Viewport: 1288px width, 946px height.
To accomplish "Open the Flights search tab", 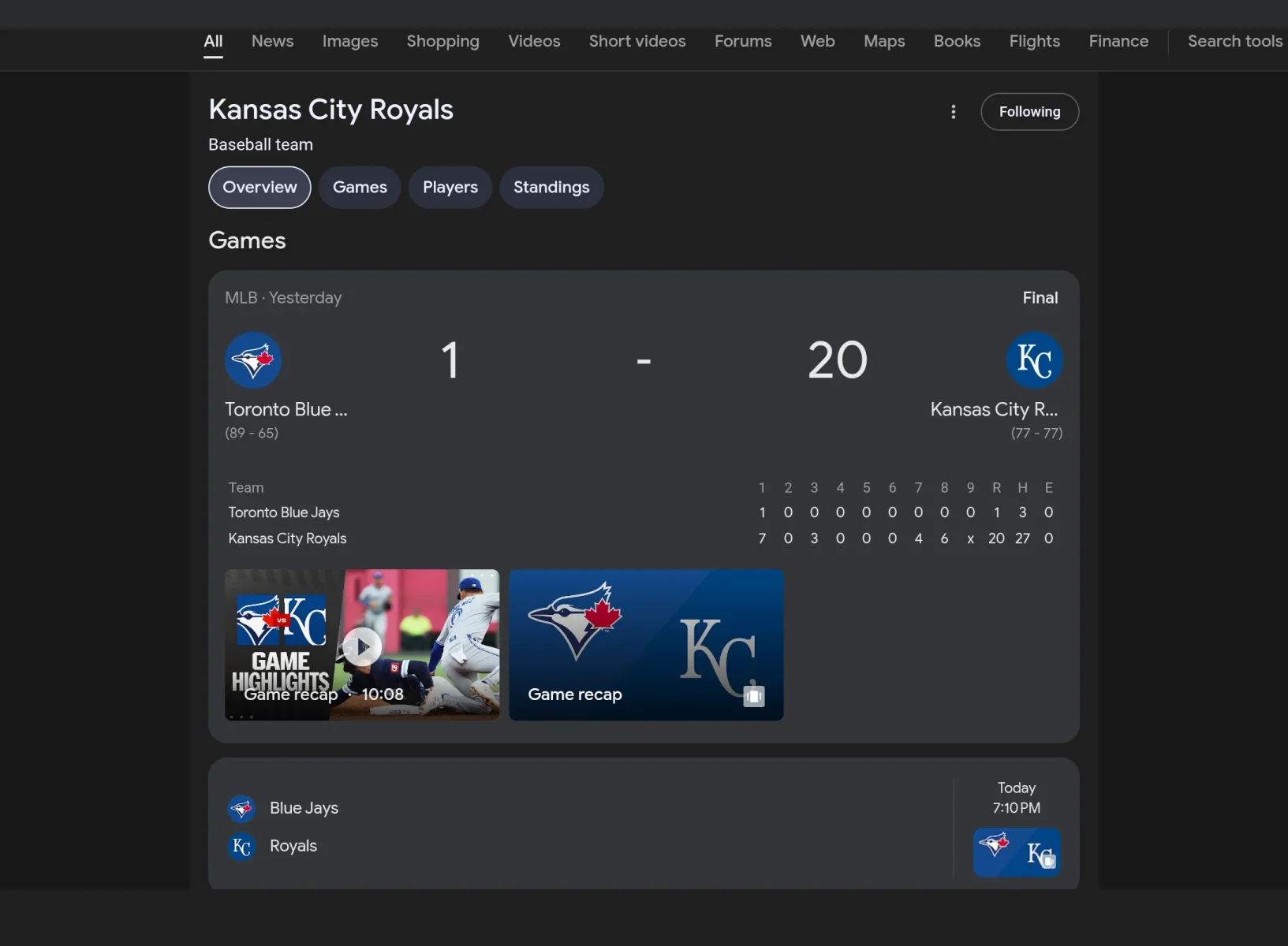I will pyautogui.click(x=1034, y=42).
